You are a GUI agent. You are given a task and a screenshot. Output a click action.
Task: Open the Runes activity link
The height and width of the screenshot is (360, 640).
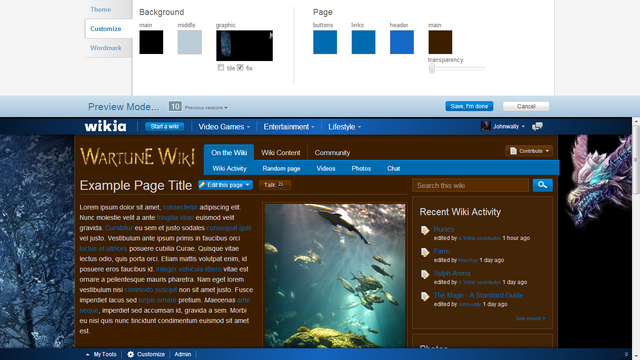[x=443, y=229]
